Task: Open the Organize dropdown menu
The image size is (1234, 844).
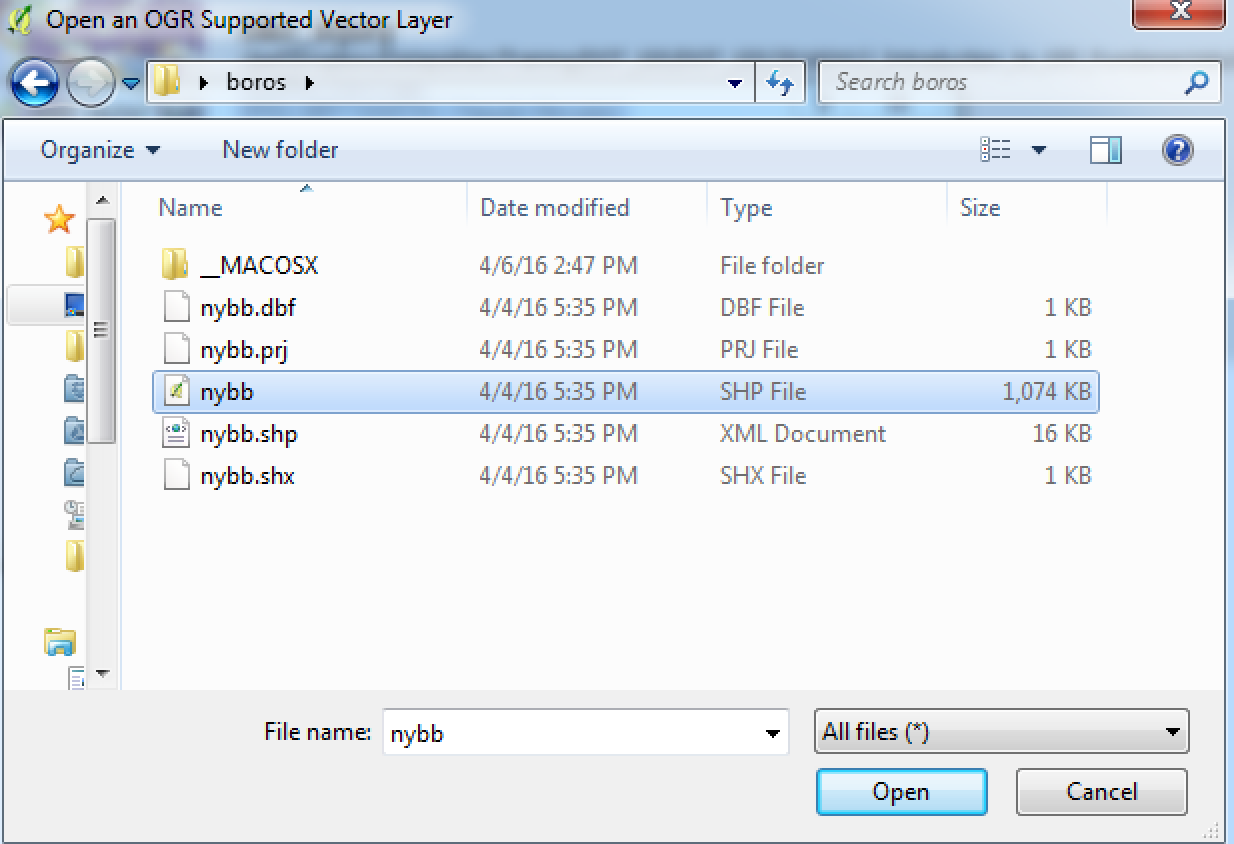Action: pyautogui.click(x=99, y=150)
